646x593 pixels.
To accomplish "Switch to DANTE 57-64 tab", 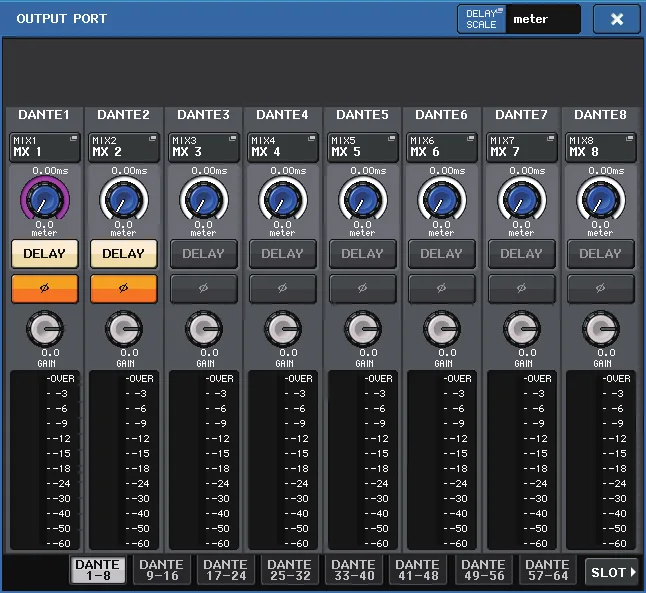I will point(548,570).
